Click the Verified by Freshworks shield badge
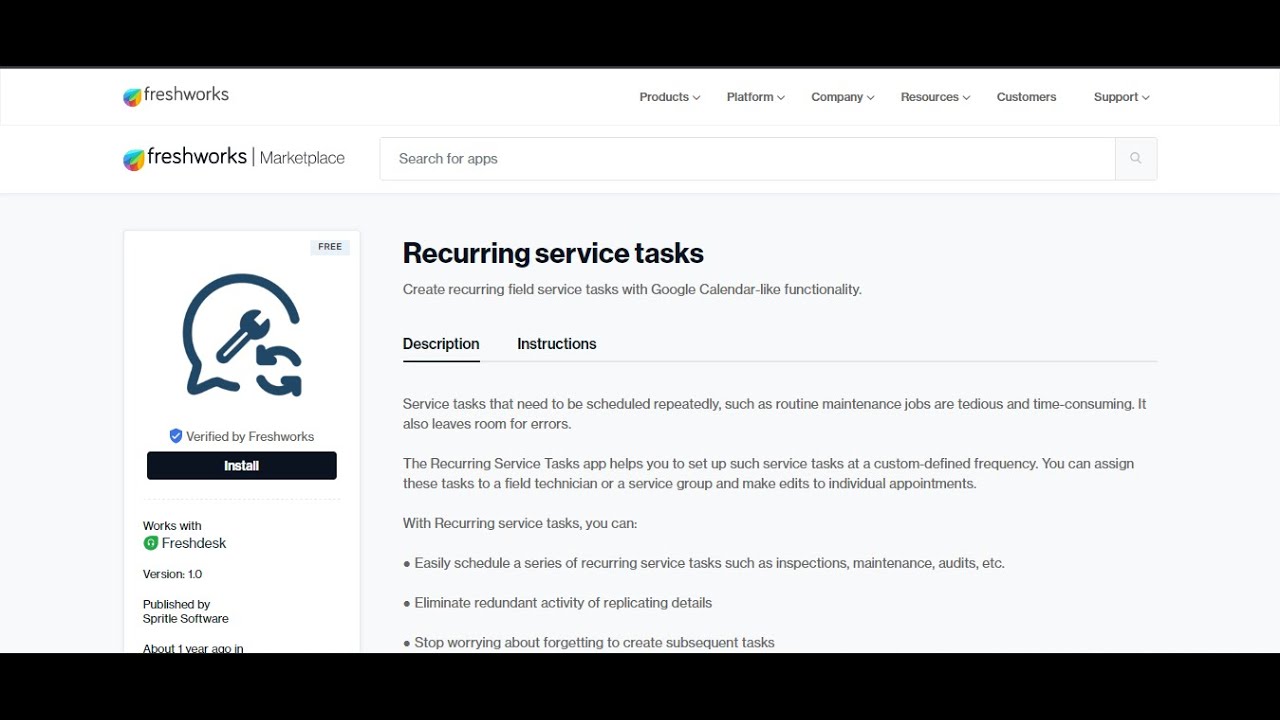 pyautogui.click(x=176, y=436)
